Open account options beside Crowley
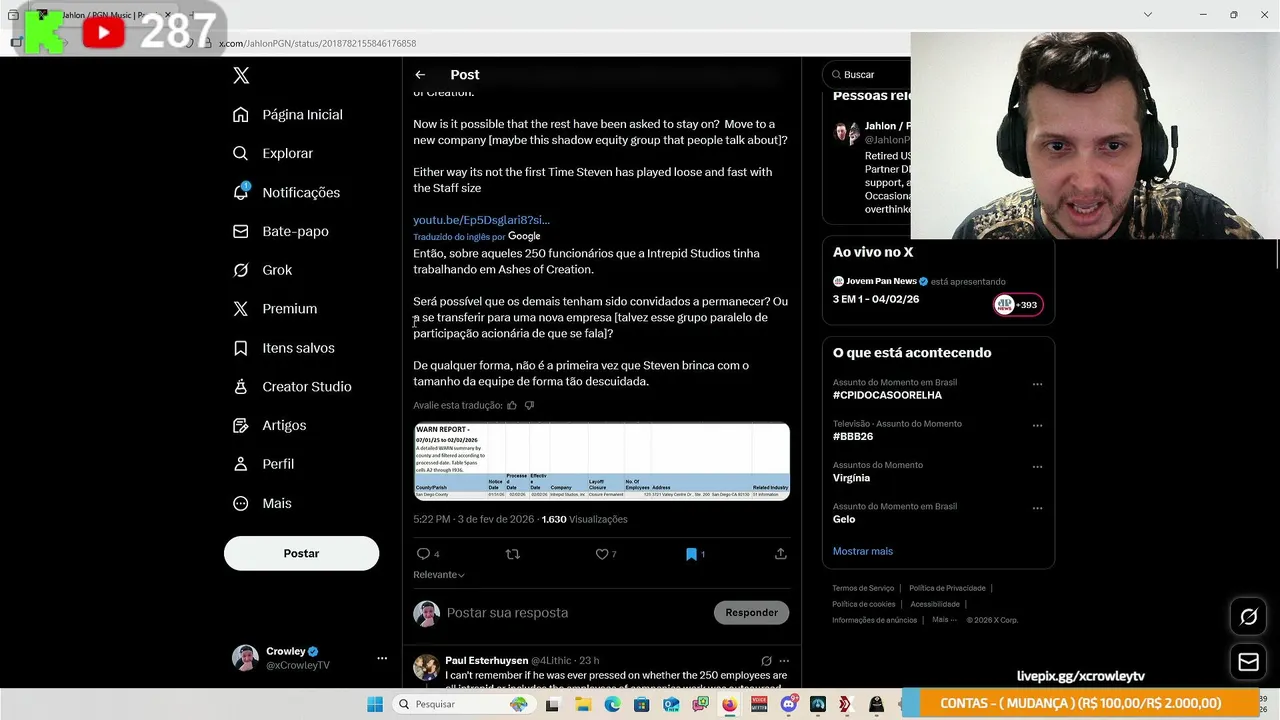The height and width of the screenshot is (720, 1280). [381, 658]
